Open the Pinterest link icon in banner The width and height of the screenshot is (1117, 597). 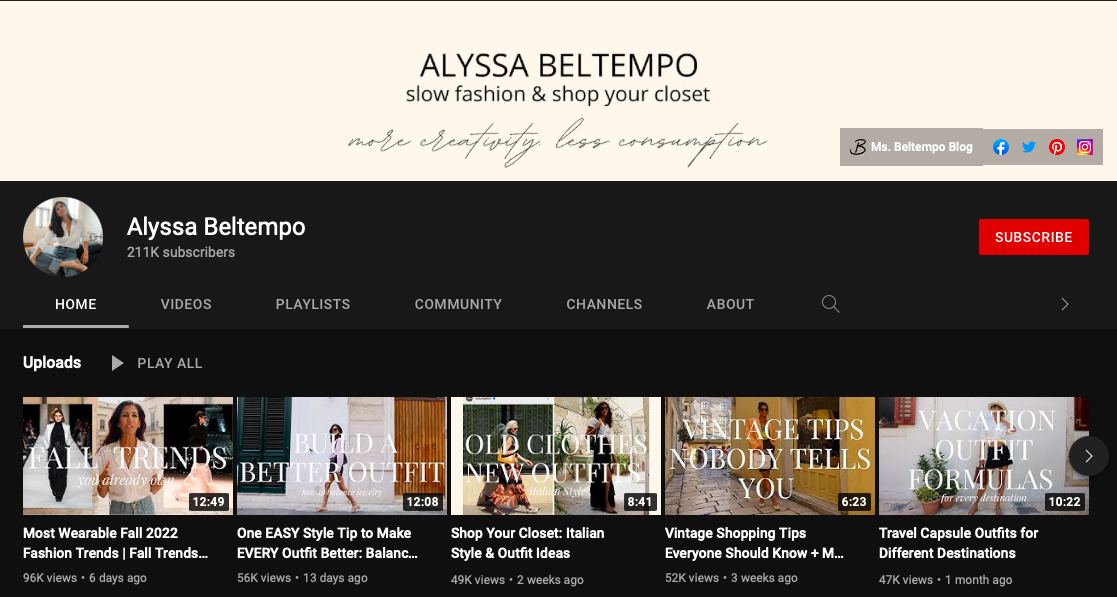1056,147
